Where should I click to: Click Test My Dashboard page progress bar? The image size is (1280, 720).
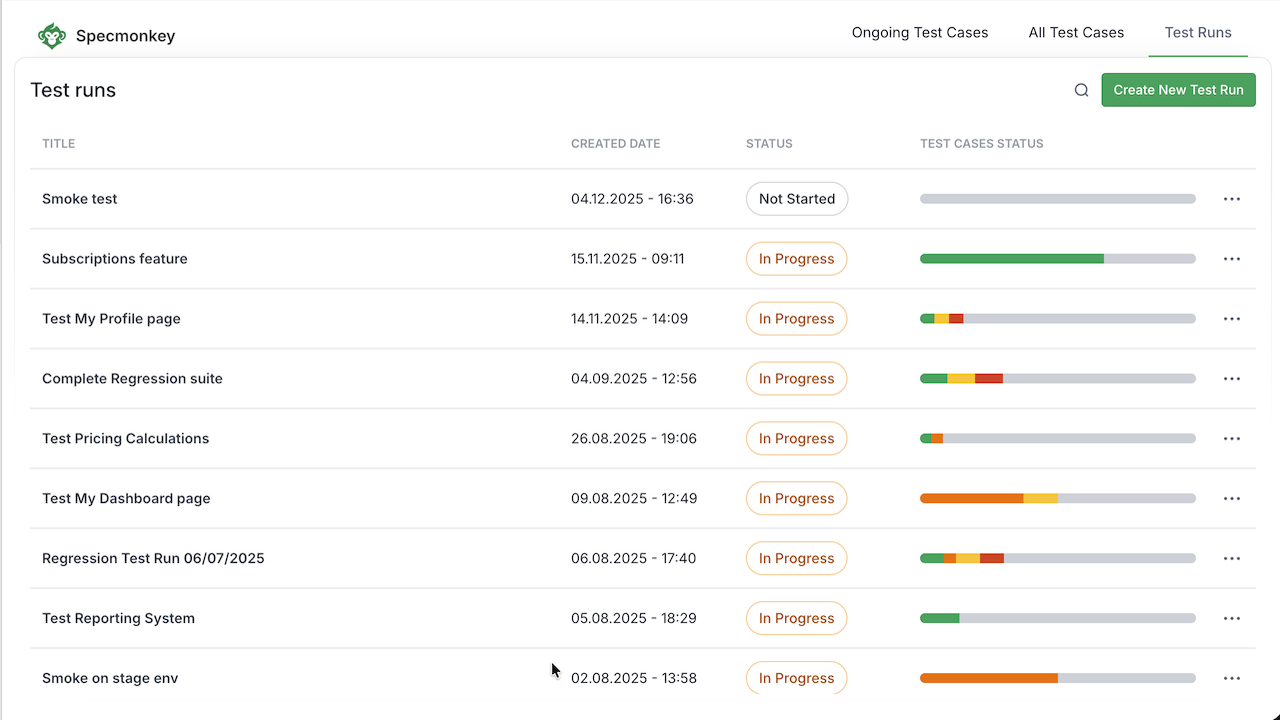1058,499
